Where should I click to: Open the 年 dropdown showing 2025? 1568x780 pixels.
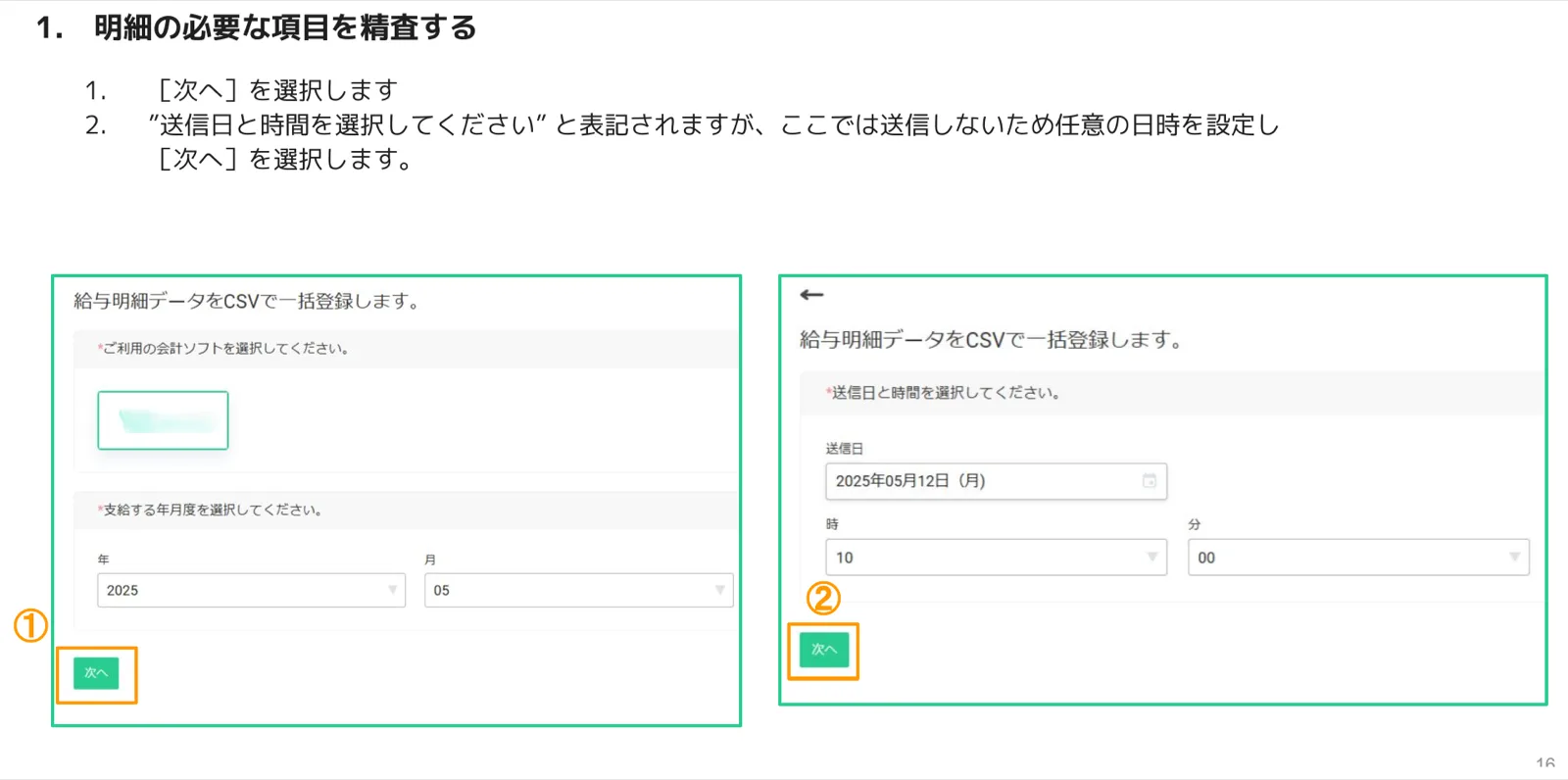click(x=251, y=590)
